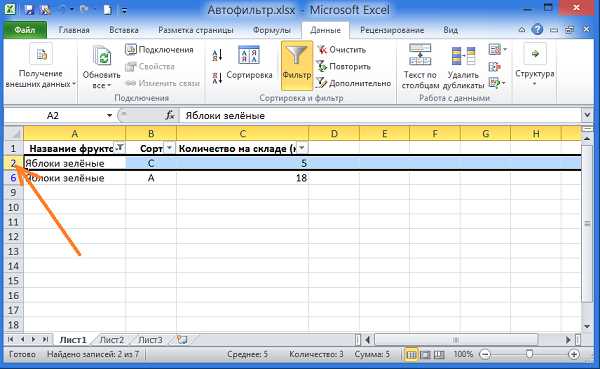Click the insert new sheet tab icon
Viewport: 600px width, 369px height.
[x=183, y=340]
